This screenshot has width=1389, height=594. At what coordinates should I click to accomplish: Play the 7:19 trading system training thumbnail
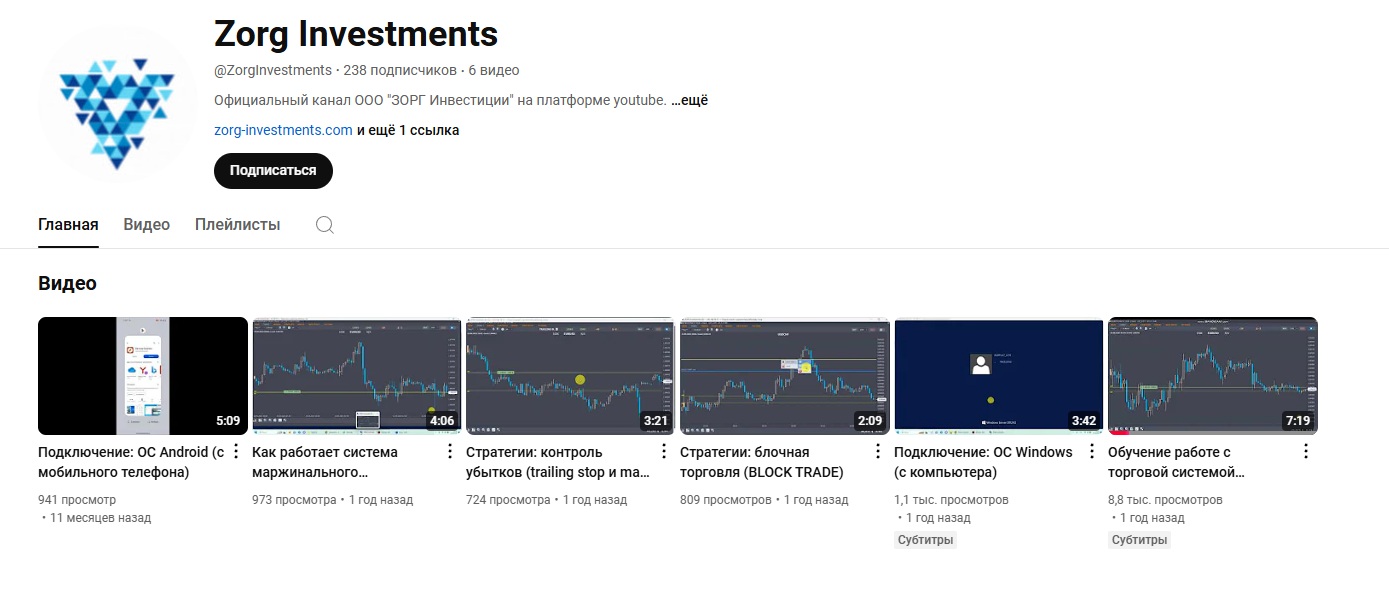(1213, 376)
